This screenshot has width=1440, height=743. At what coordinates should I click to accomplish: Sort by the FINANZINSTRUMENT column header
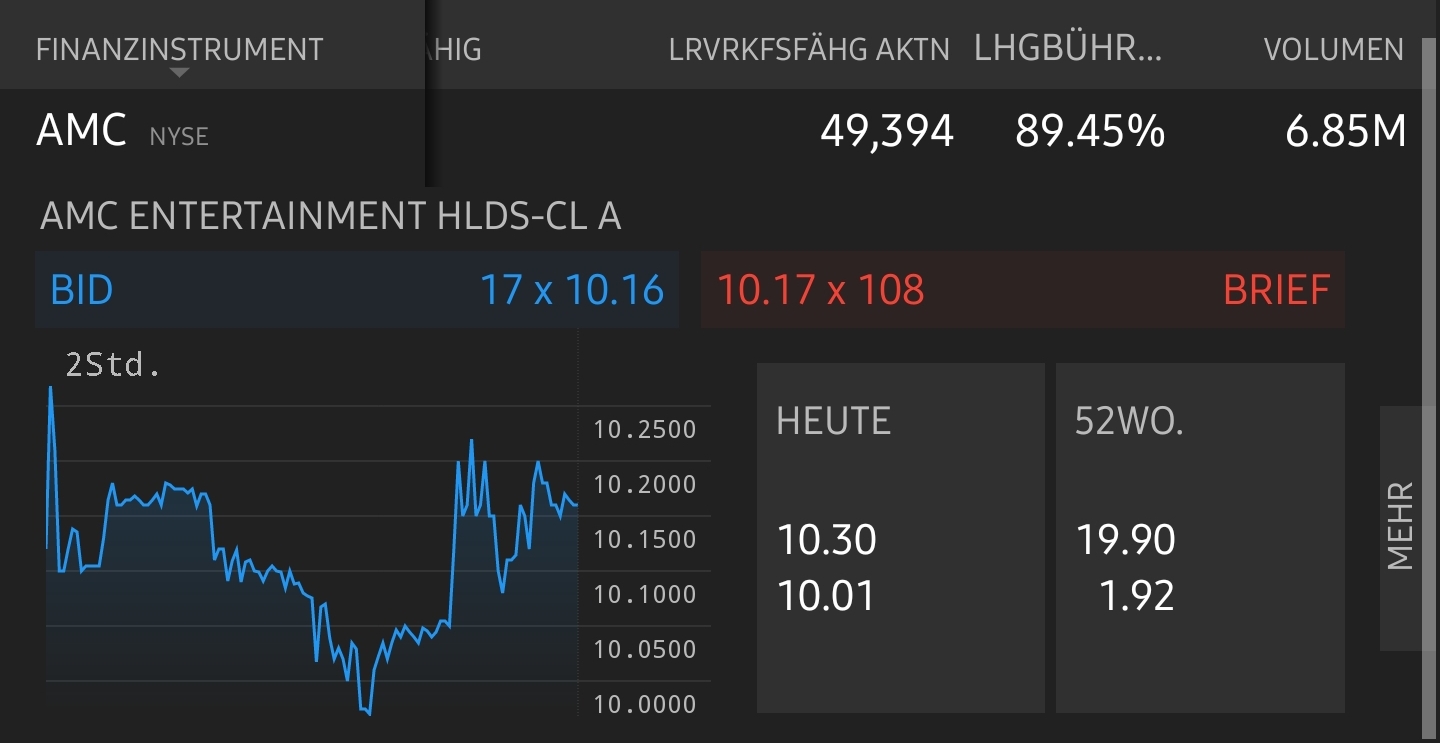pos(180,49)
